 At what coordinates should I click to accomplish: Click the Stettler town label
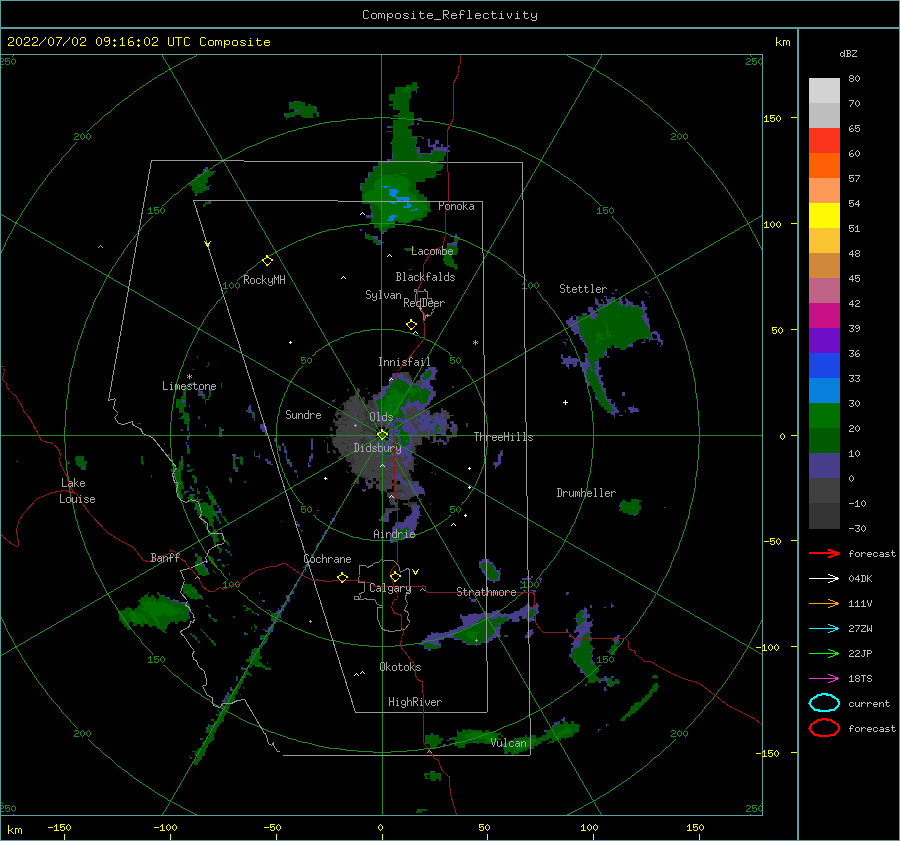[583, 289]
